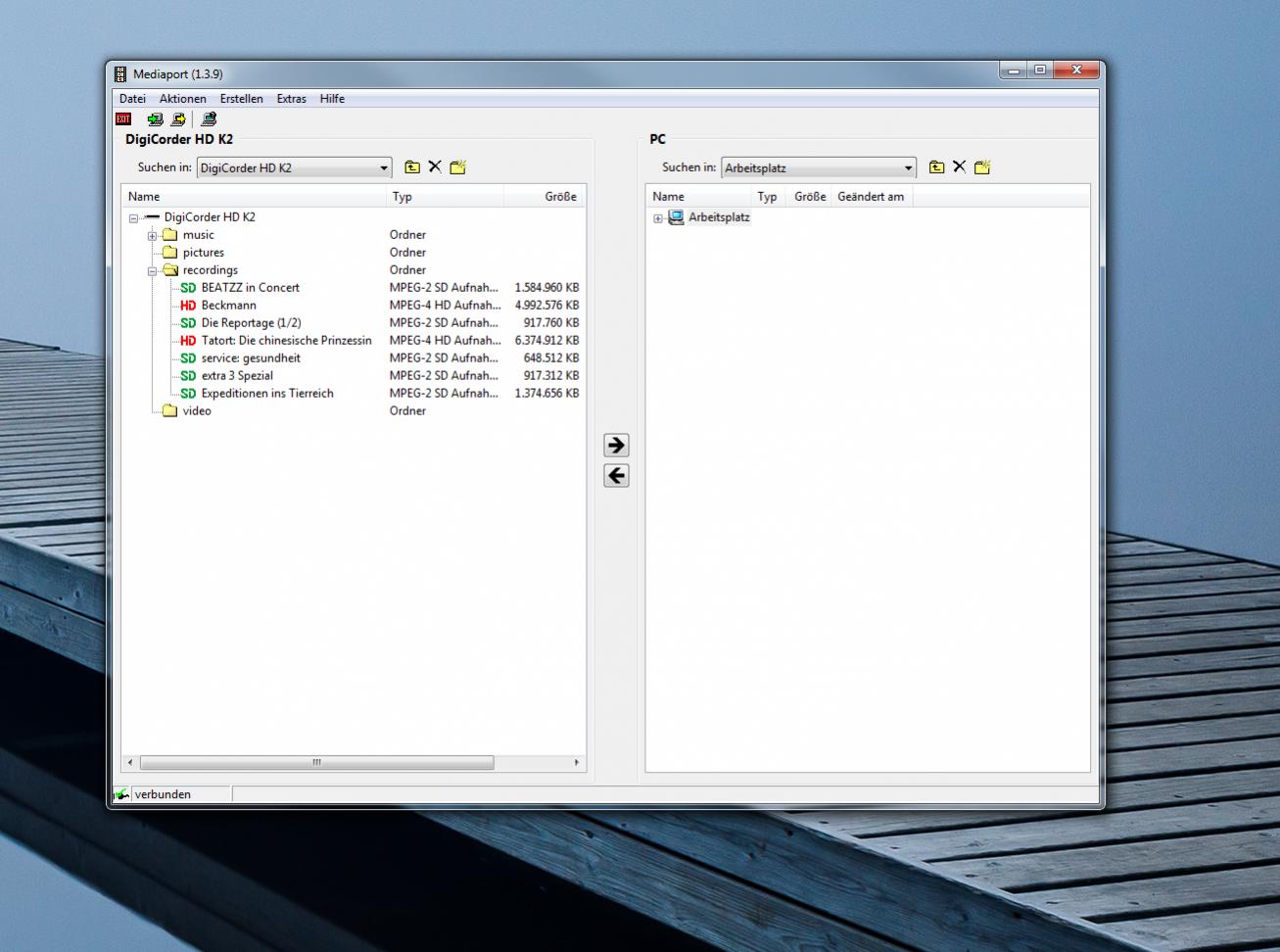Click the open recordings folder icon
This screenshot has width=1280, height=952.
(169, 270)
